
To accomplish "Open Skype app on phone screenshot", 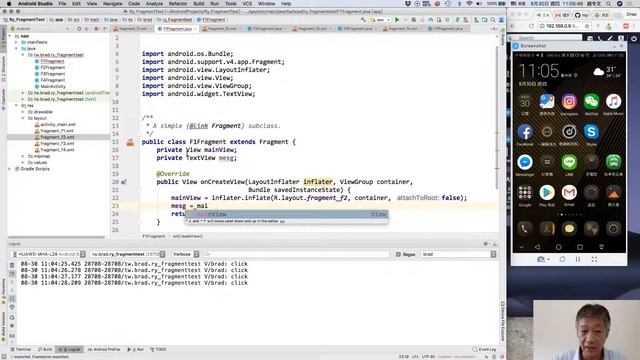I will pyautogui.click(x=591, y=132).
